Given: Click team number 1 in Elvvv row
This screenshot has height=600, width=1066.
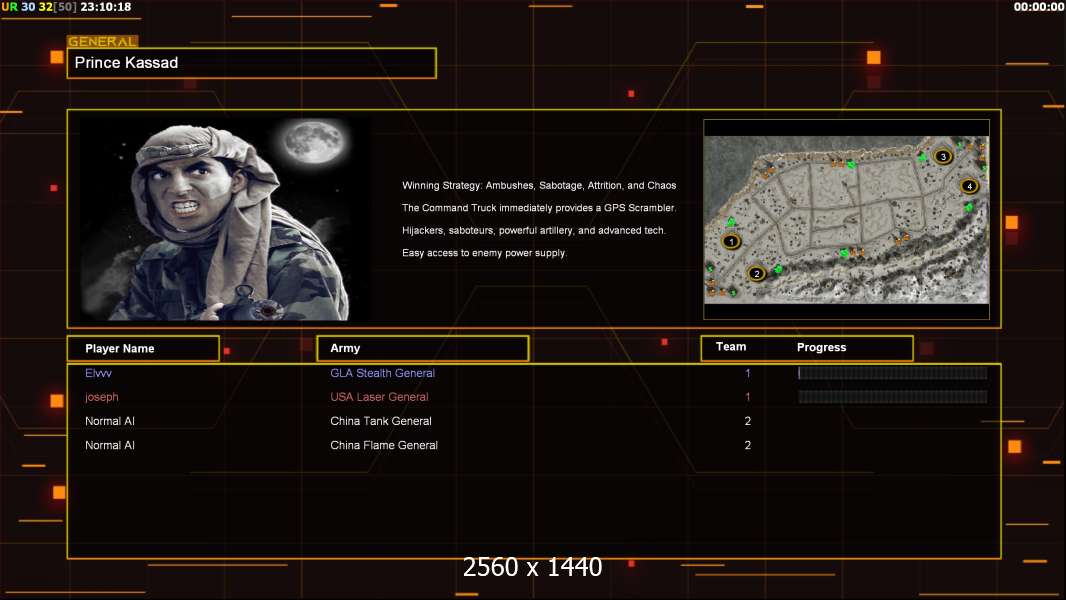Looking at the screenshot, I should (x=748, y=373).
